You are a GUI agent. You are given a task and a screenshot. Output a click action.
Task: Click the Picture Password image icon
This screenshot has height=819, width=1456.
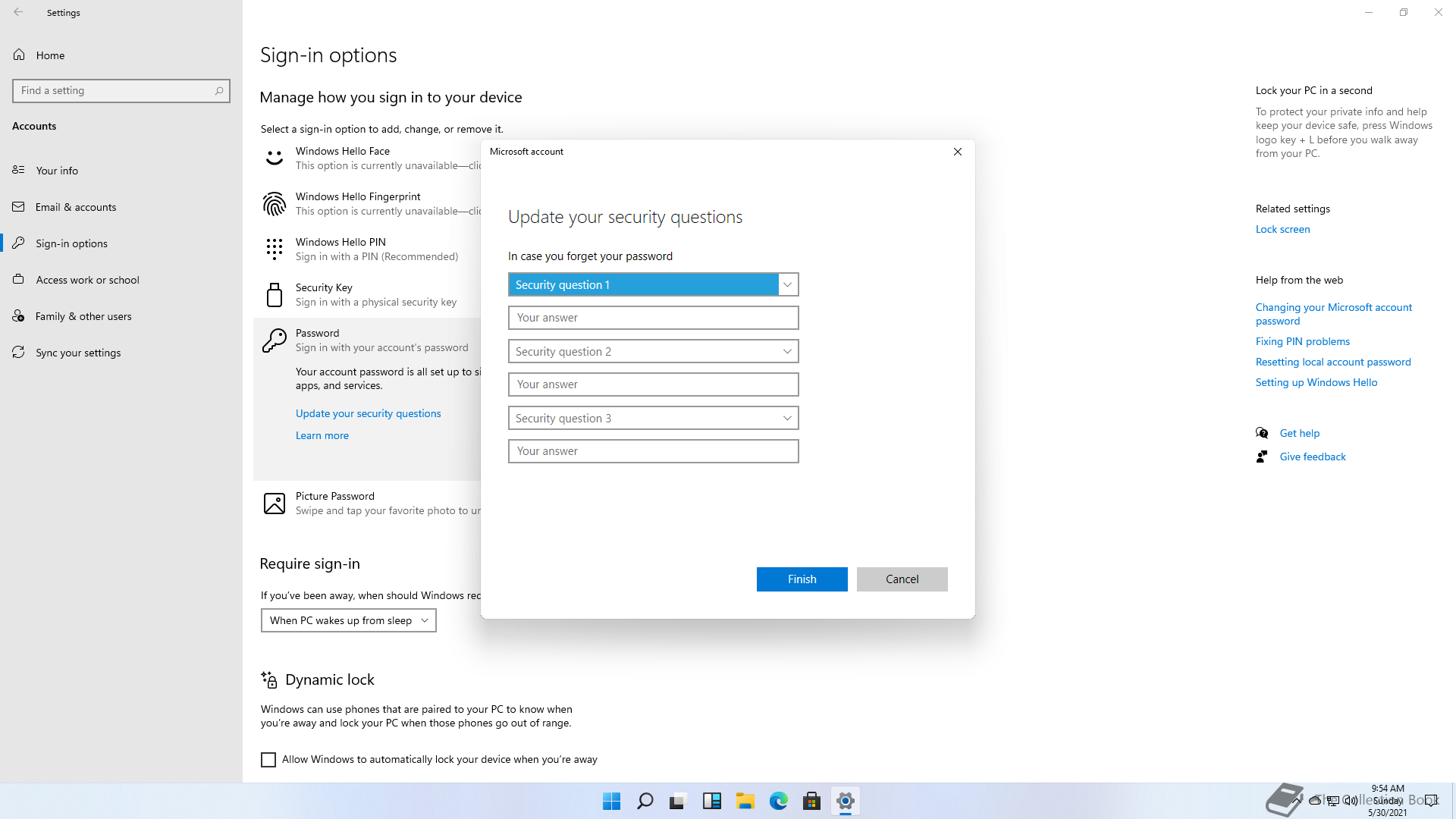tap(274, 504)
